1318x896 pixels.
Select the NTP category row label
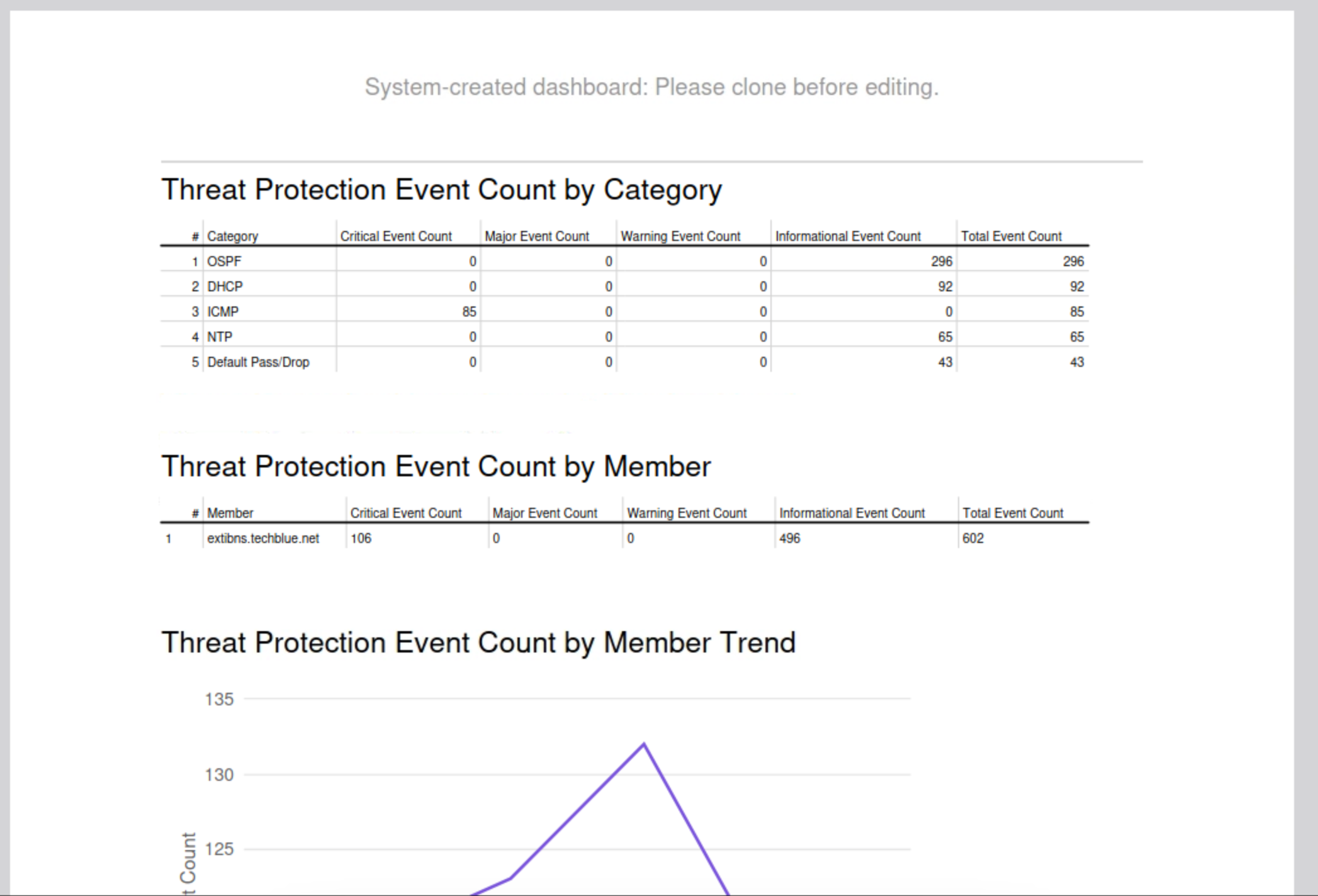(x=220, y=337)
